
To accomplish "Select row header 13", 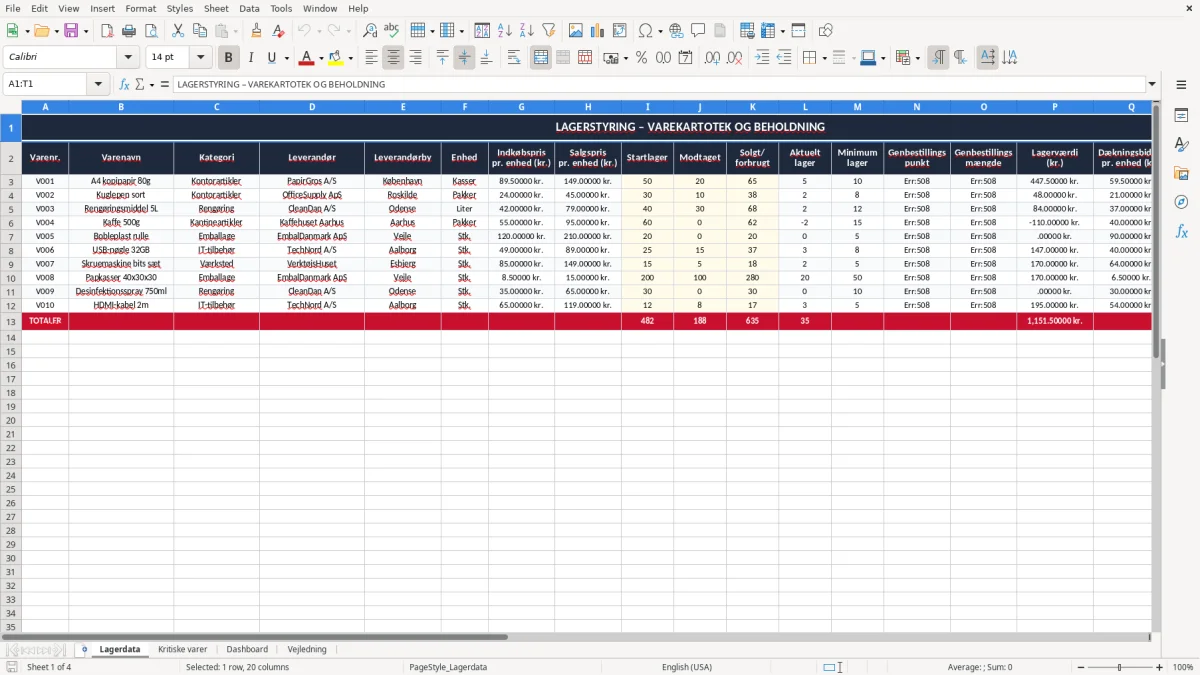I will click(x=11, y=322).
